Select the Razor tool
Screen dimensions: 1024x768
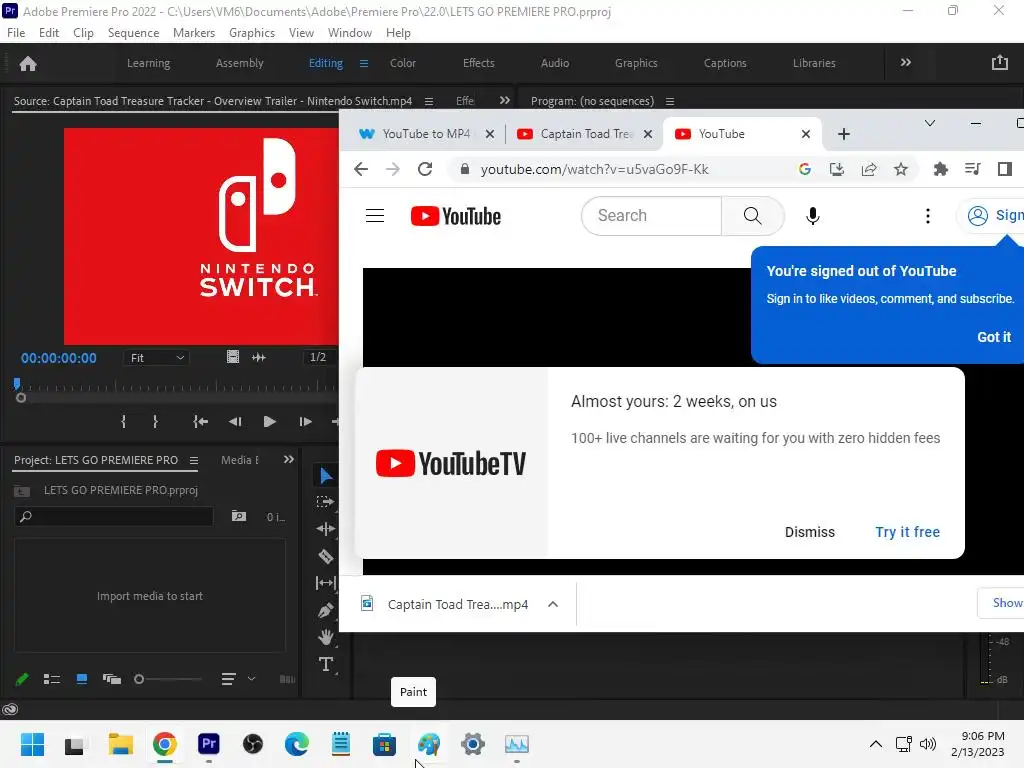pos(325,556)
